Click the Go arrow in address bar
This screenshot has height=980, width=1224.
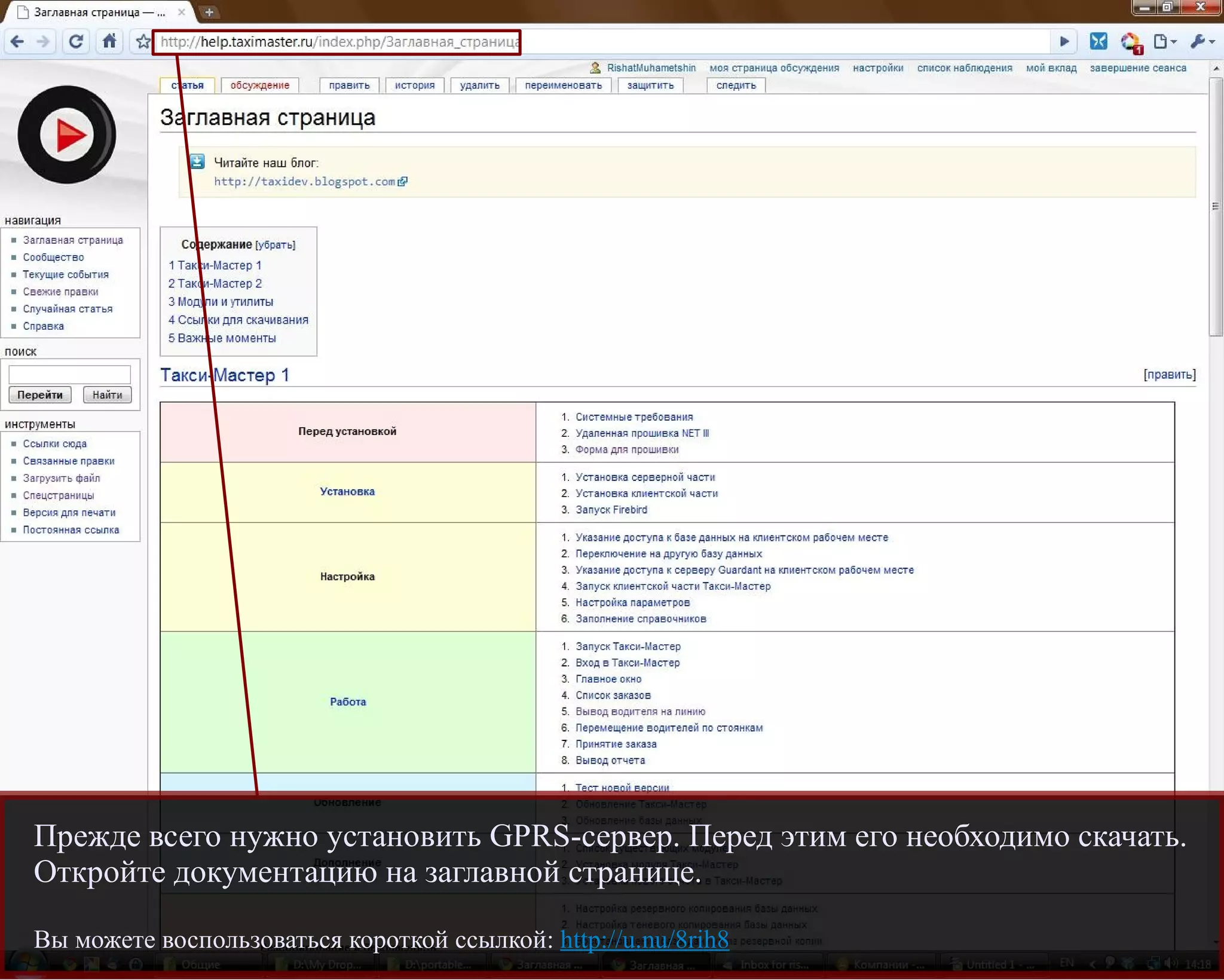tap(1064, 42)
